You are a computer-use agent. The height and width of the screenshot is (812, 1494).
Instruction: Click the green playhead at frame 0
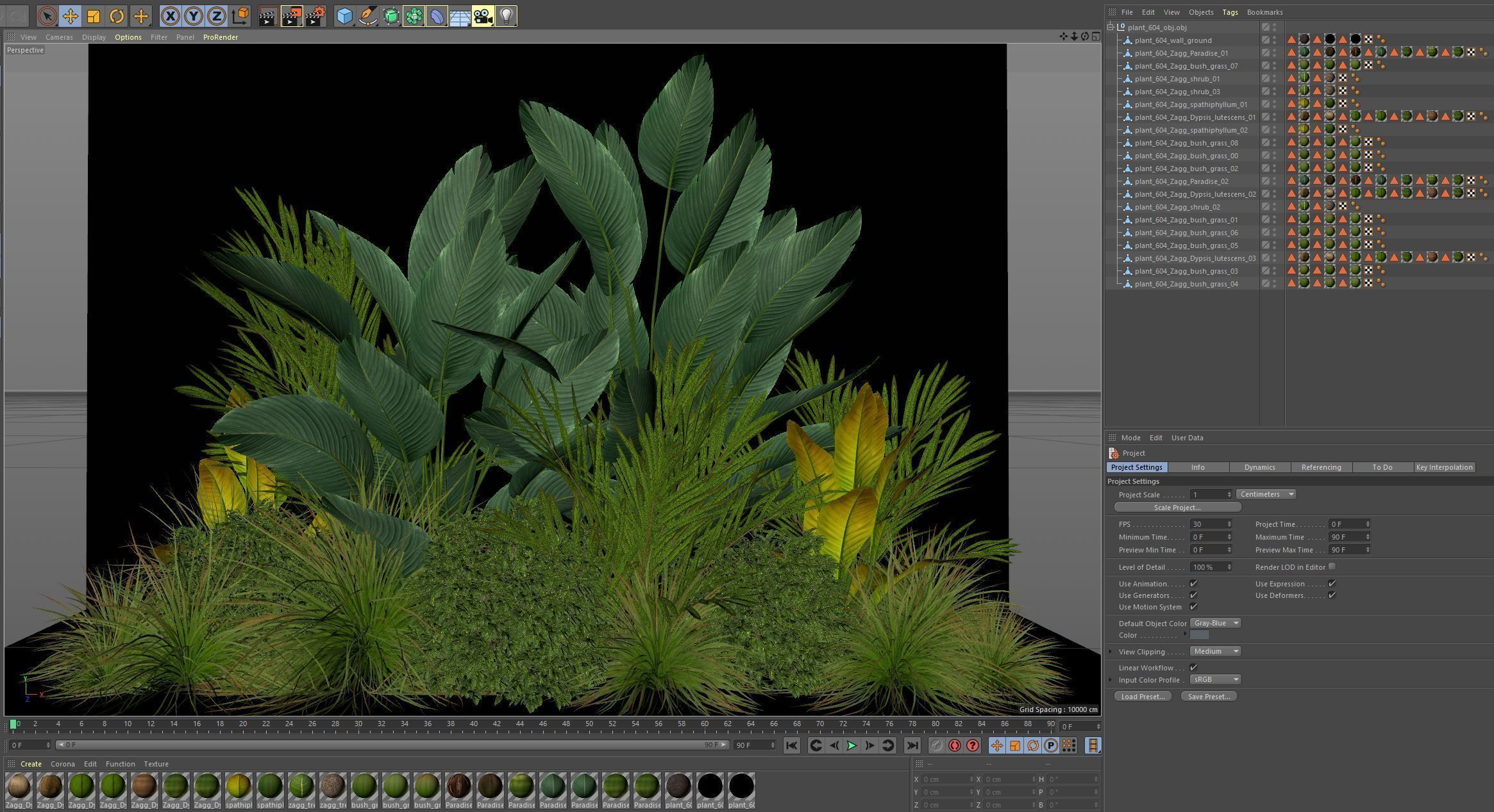13,724
